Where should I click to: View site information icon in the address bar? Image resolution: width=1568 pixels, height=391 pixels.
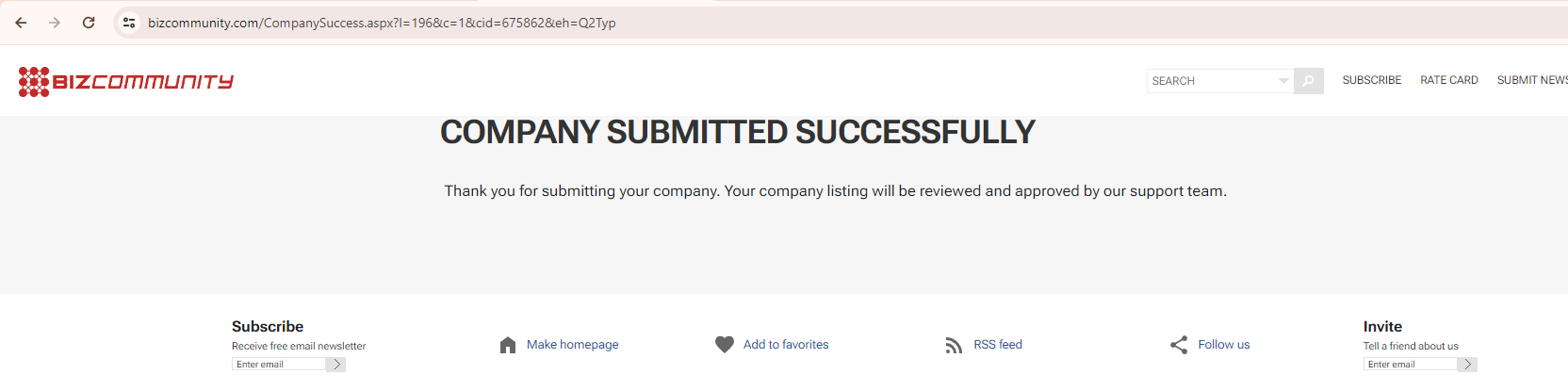(129, 23)
